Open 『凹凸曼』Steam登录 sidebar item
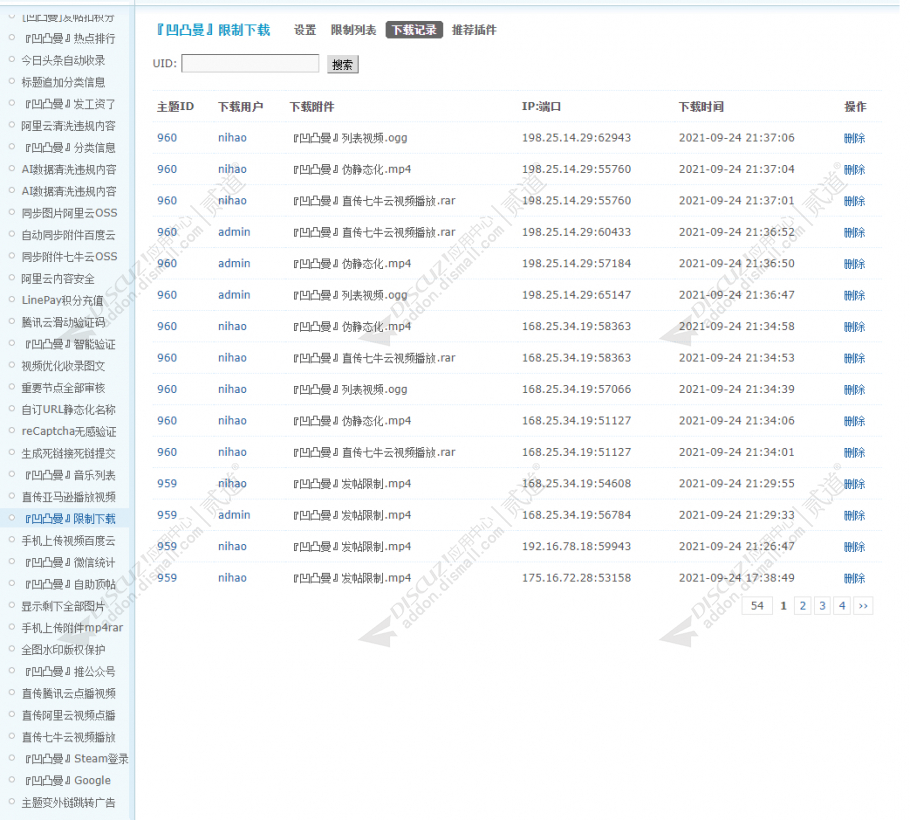 75,759
